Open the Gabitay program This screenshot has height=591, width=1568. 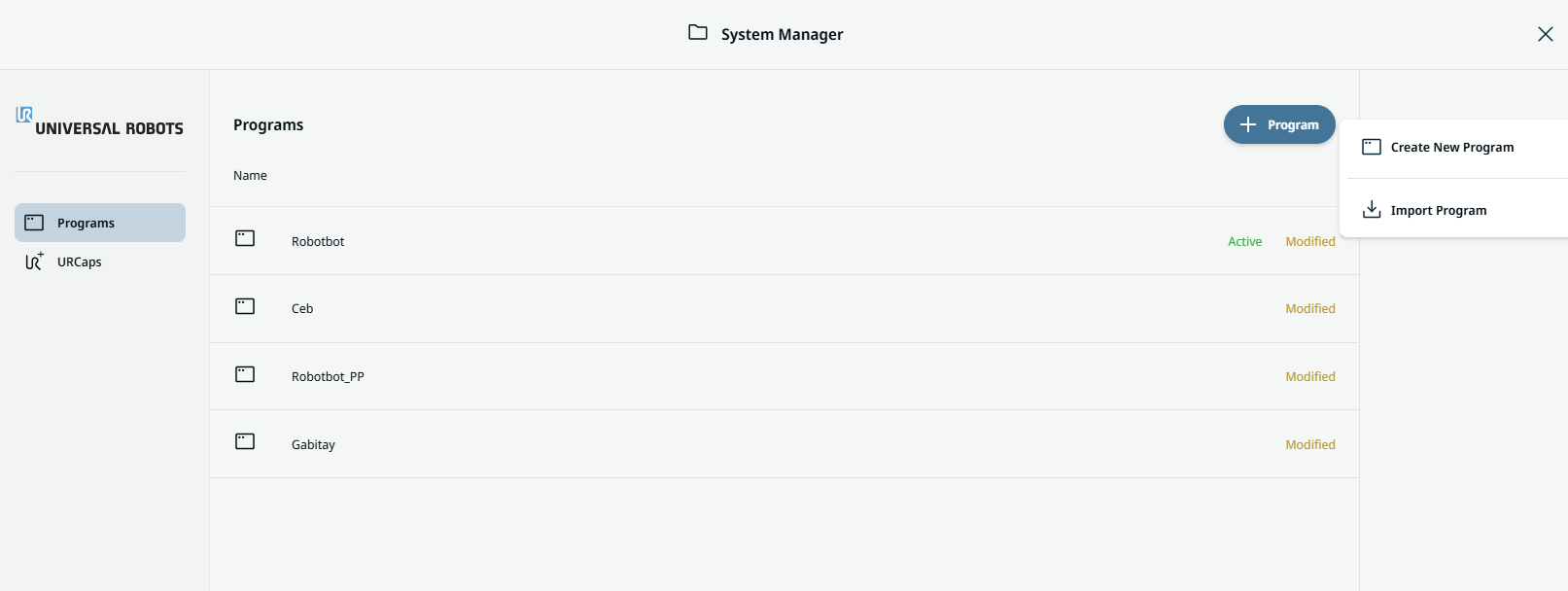click(313, 445)
